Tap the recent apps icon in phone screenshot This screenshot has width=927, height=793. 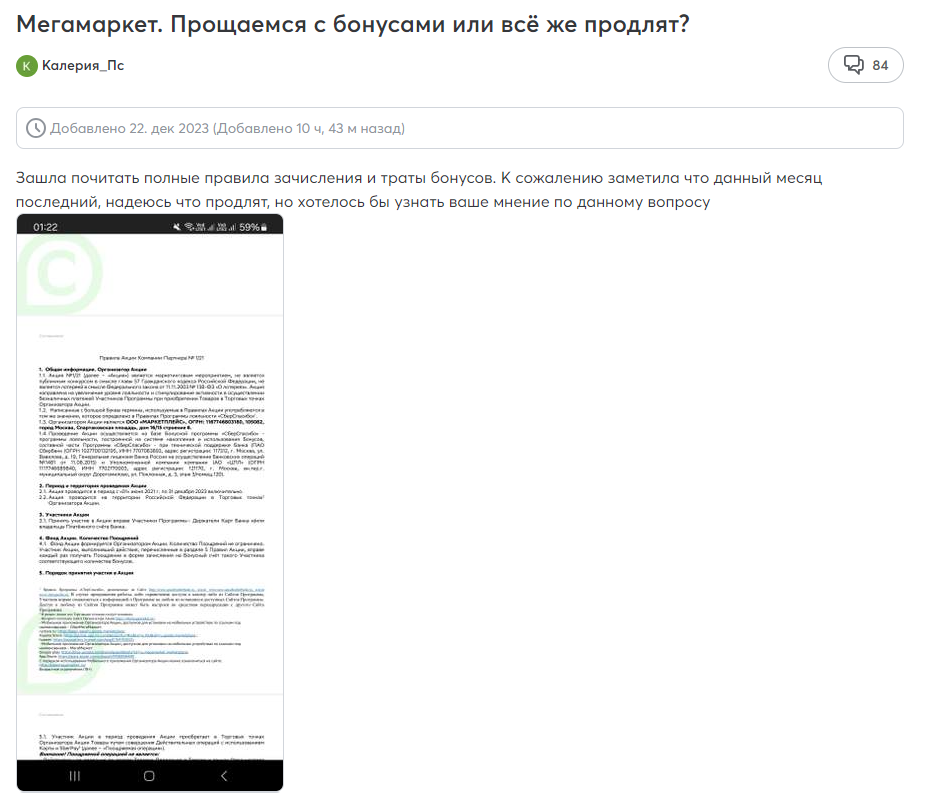[75, 776]
